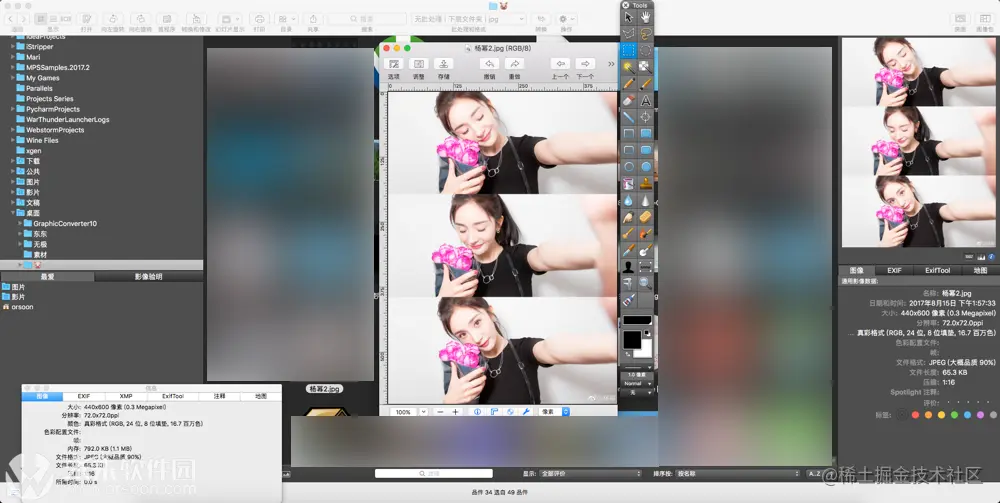Click the black foreground color swatch
Viewport: 1000px width, 503px height.
tap(632, 340)
